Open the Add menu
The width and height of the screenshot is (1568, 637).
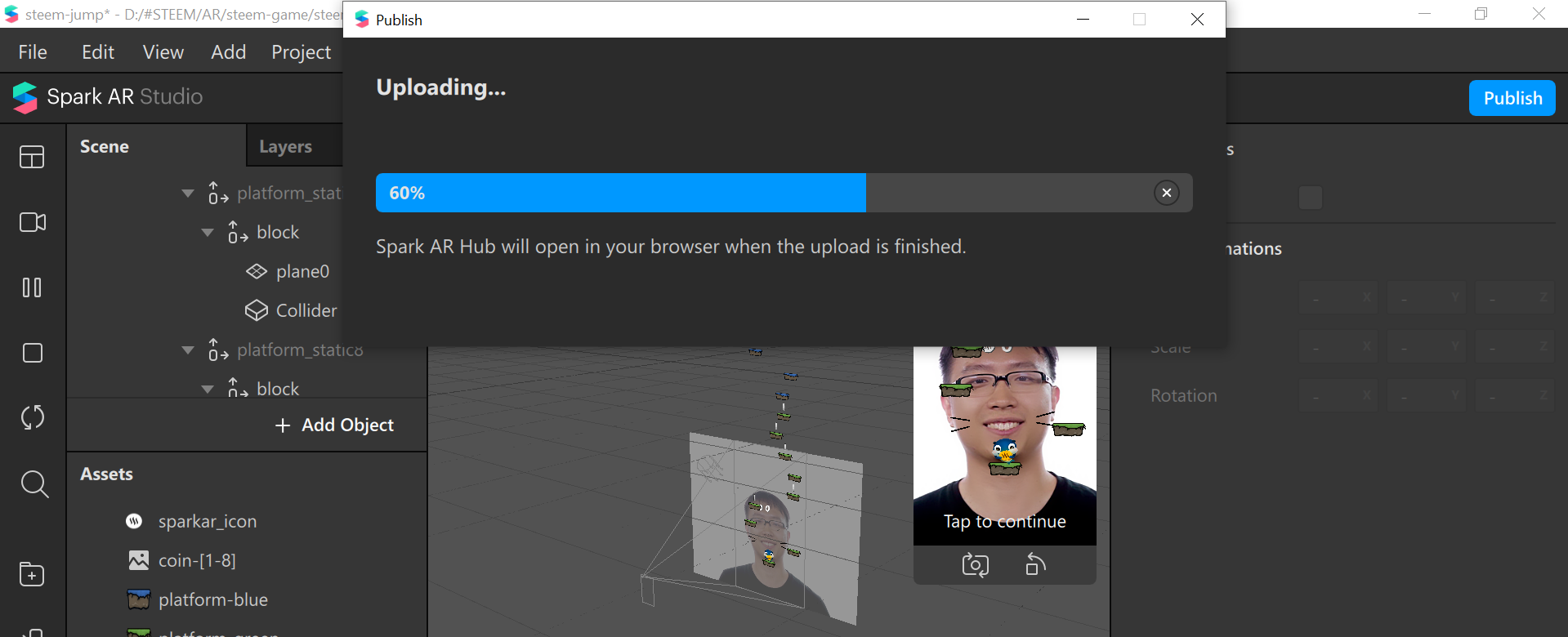point(228,52)
